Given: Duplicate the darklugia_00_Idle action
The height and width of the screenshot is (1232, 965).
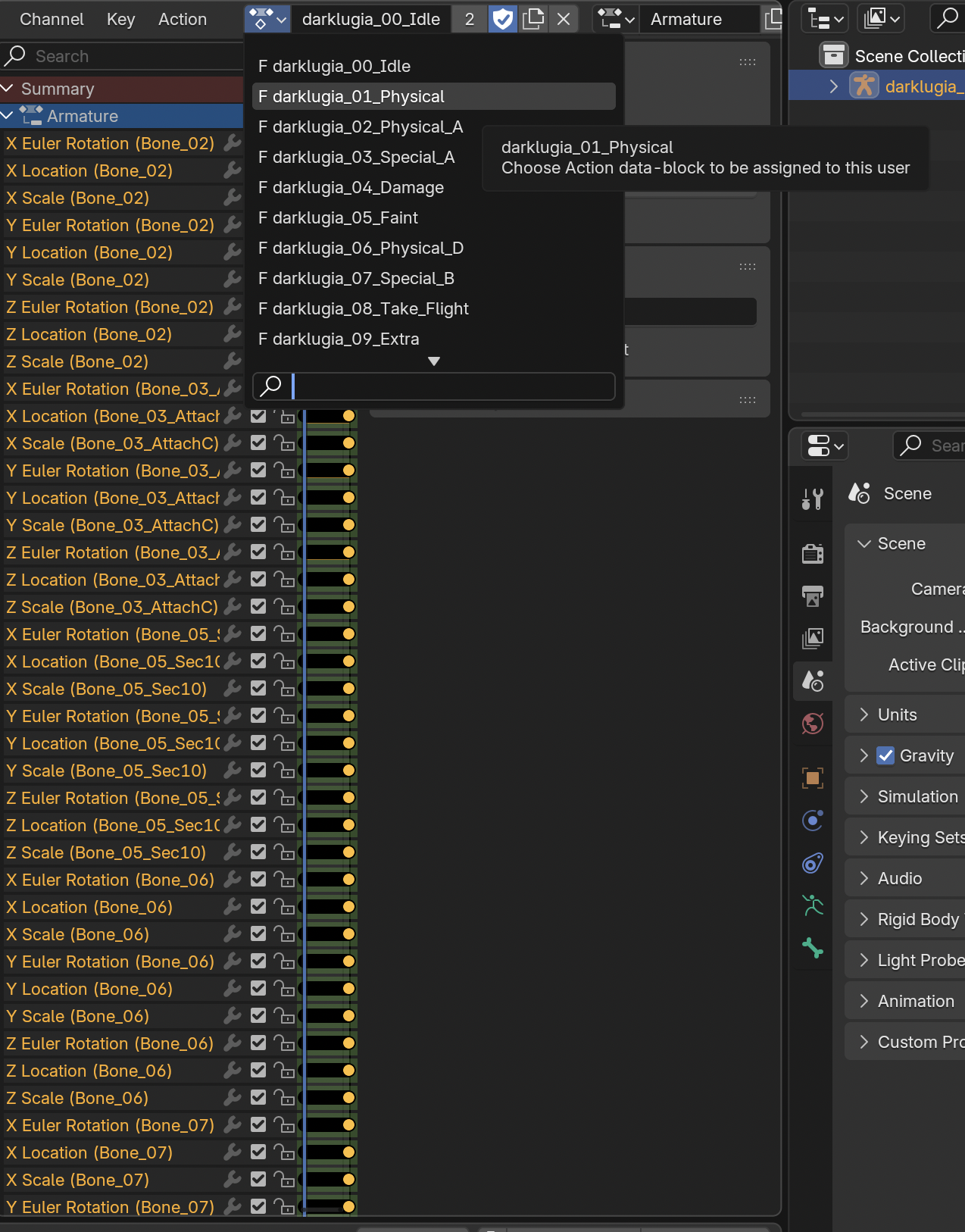Looking at the screenshot, I should [533, 19].
